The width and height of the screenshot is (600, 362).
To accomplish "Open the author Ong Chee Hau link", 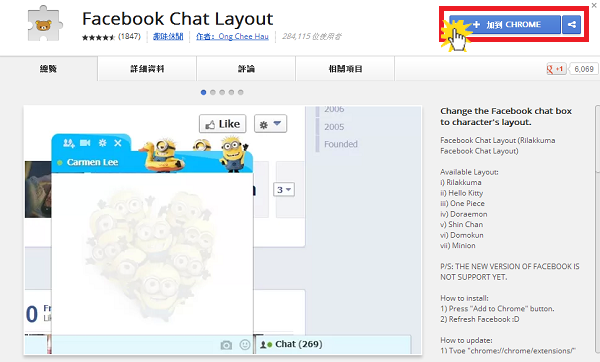I will (x=232, y=36).
